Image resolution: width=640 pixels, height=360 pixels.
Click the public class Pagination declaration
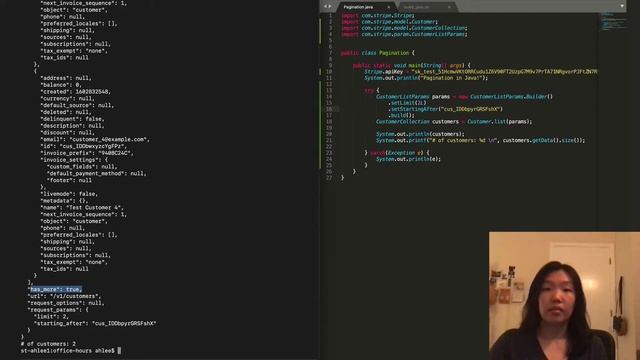(x=378, y=53)
